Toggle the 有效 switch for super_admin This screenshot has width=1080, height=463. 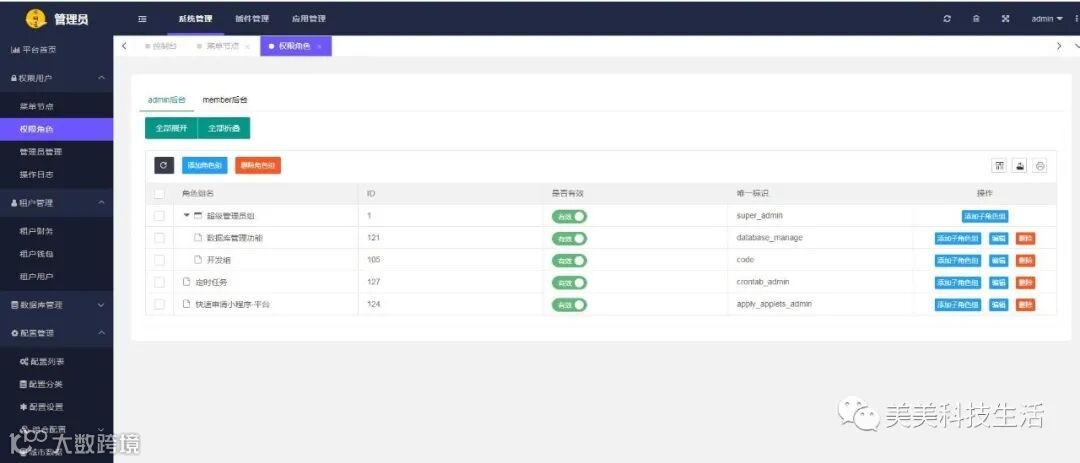[x=569, y=216]
